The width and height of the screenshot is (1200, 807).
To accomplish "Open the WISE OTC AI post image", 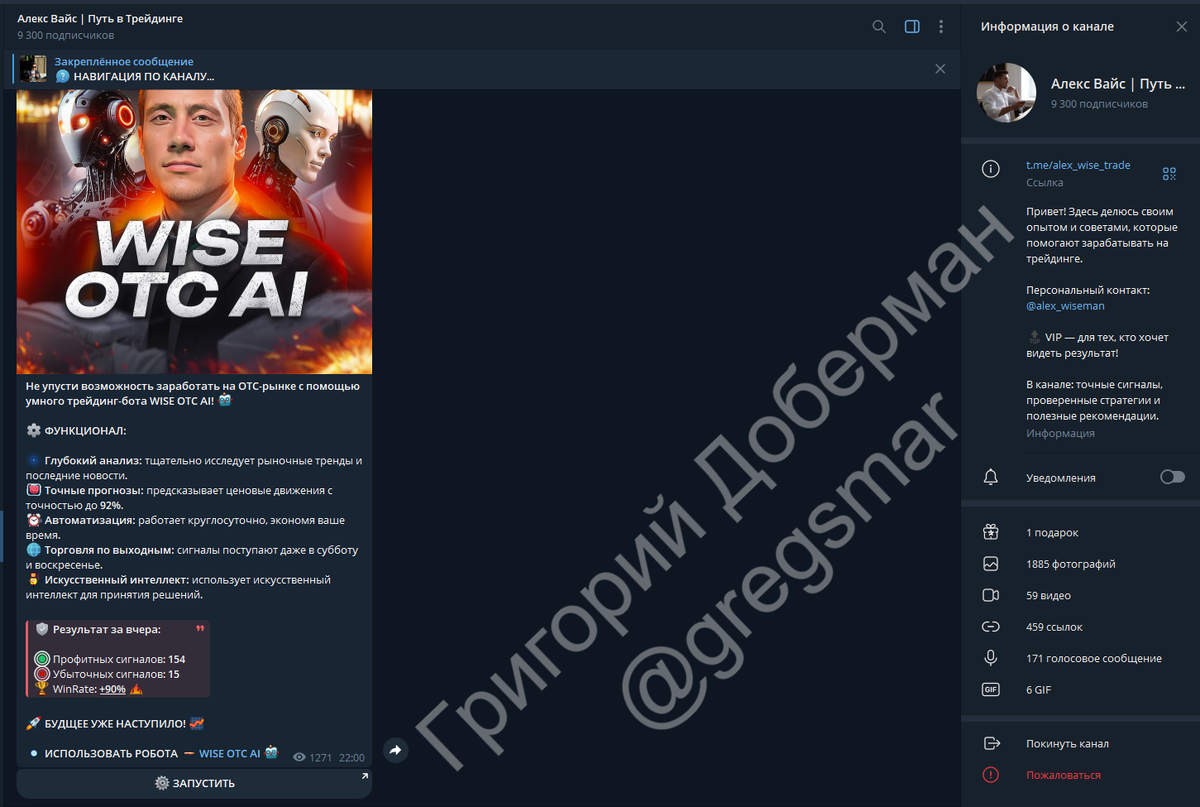I will [x=194, y=232].
